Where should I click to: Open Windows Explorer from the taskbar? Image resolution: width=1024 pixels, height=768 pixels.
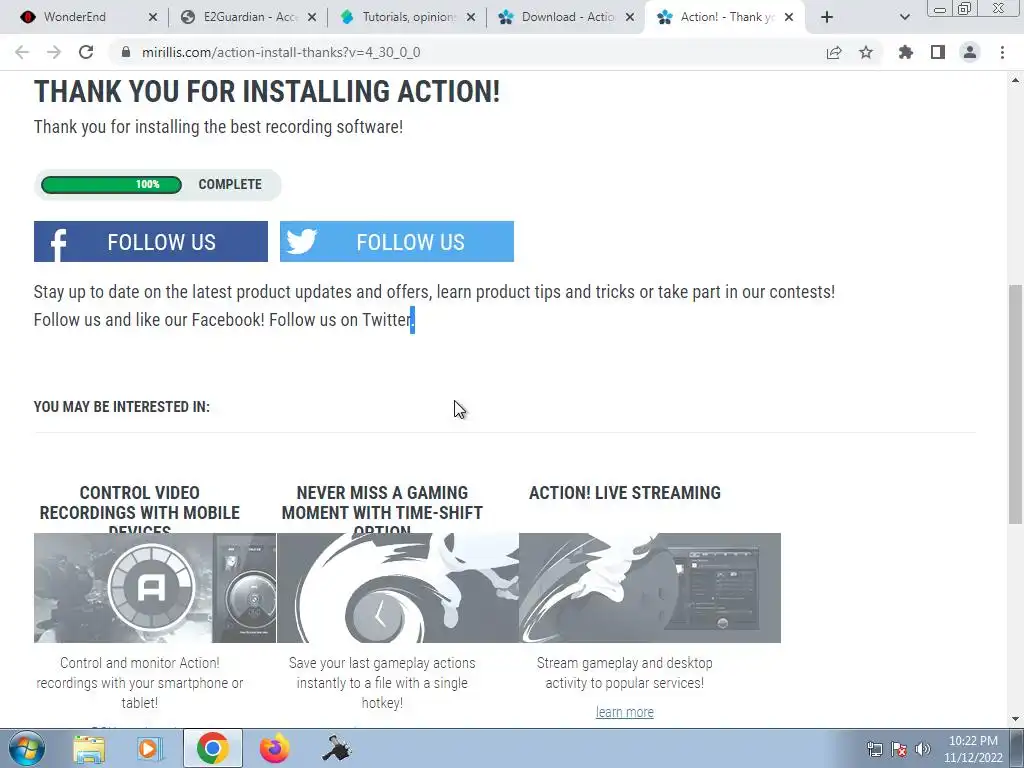coord(89,748)
